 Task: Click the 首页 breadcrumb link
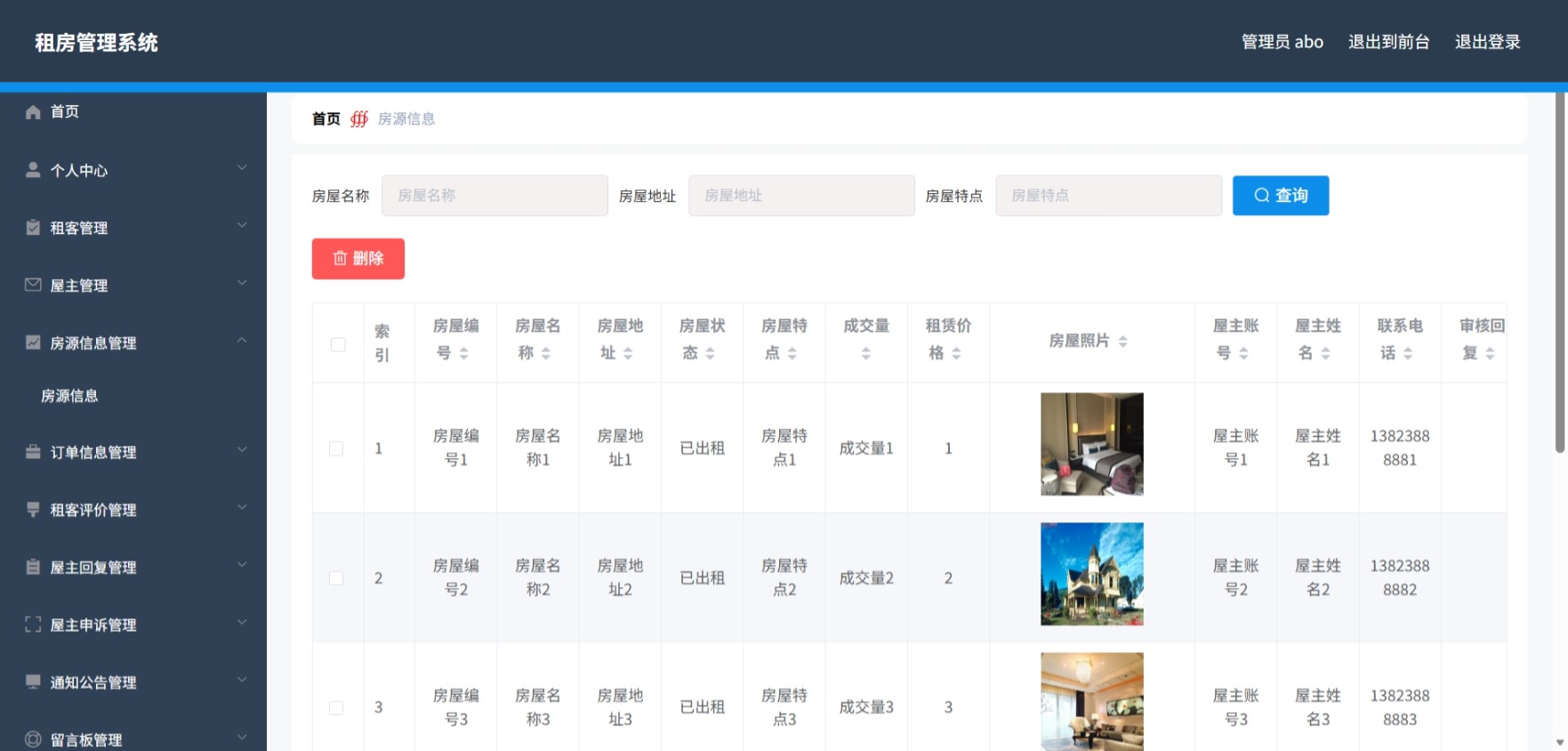[326, 119]
